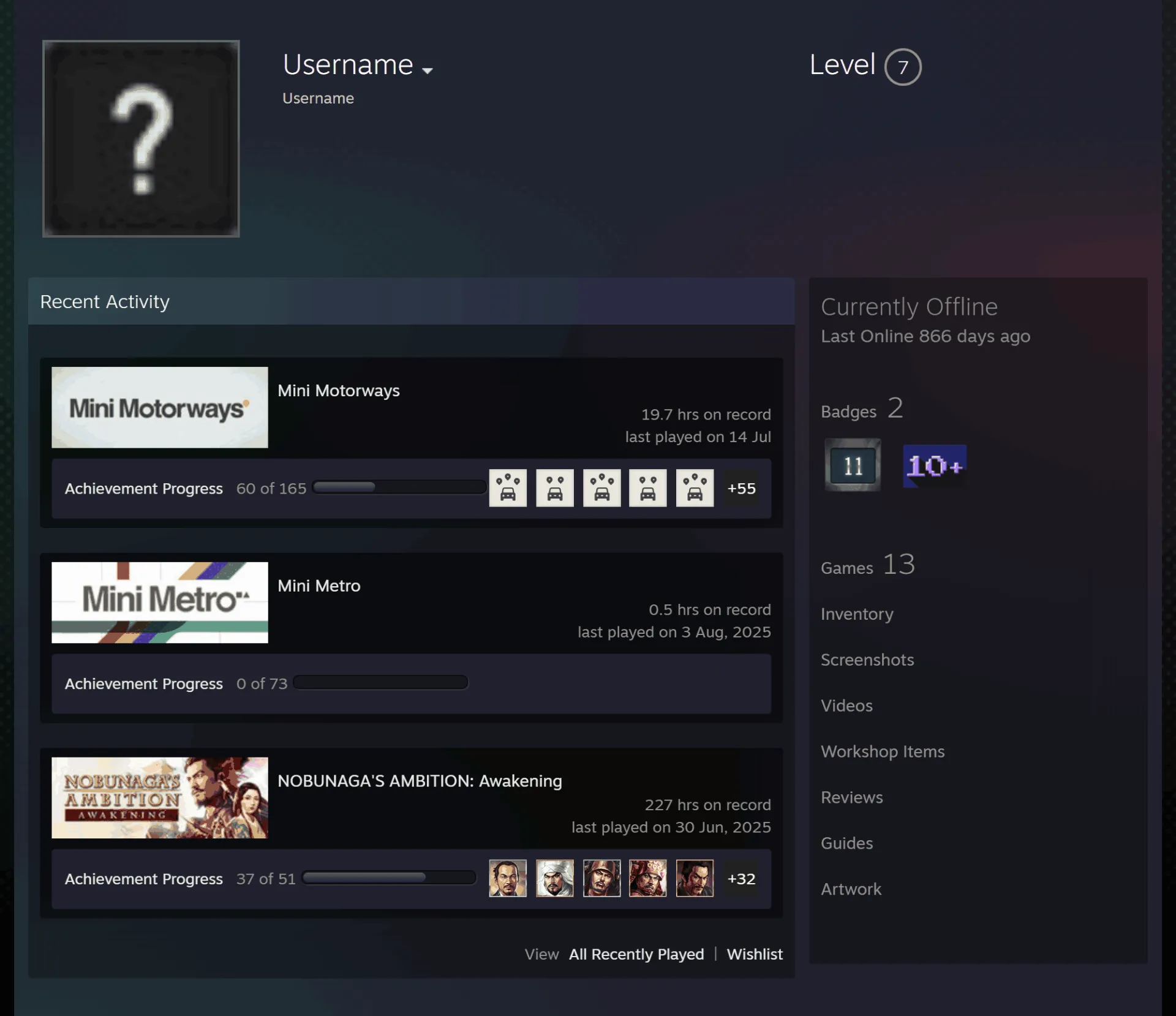Open the Workshop Items section
The height and width of the screenshot is (1016, 1176).
883,751
